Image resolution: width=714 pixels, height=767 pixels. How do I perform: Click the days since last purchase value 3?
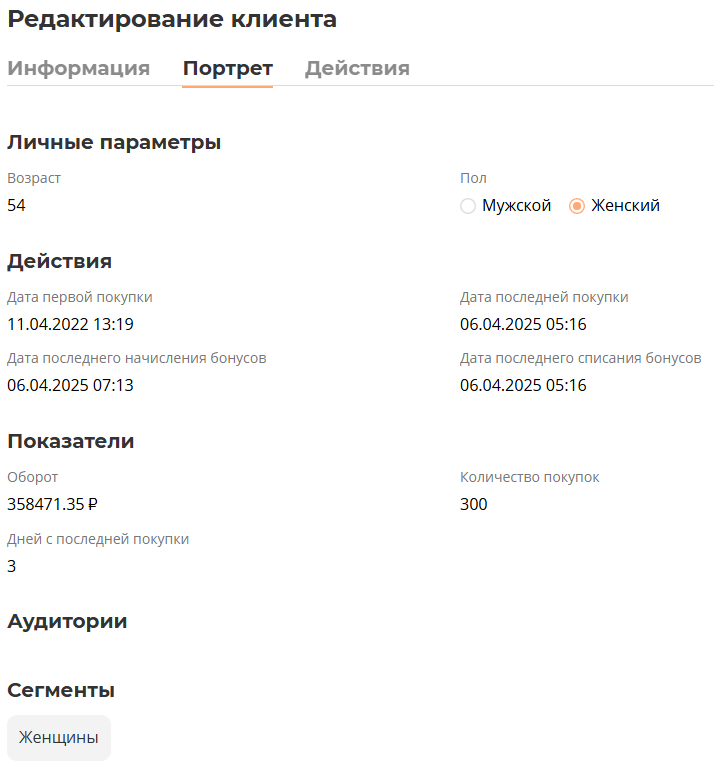click(12, 566)
